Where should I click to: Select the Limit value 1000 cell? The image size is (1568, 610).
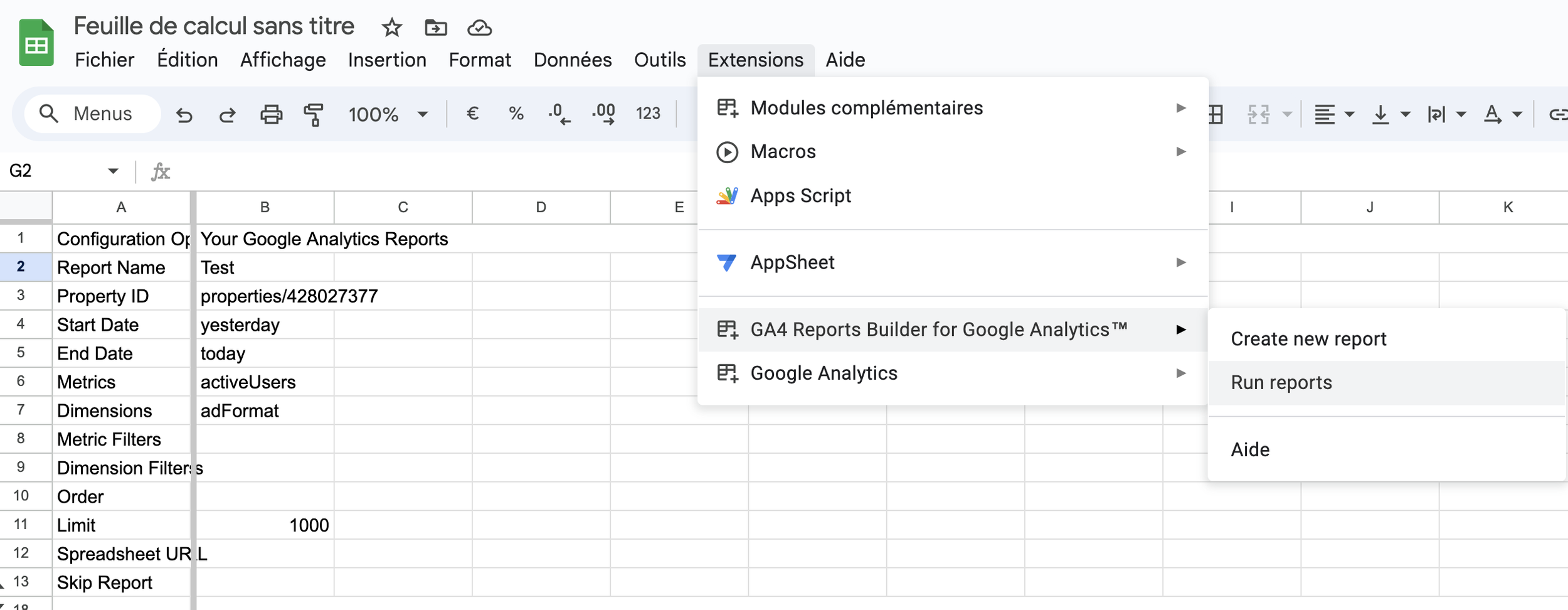(265, 525)
